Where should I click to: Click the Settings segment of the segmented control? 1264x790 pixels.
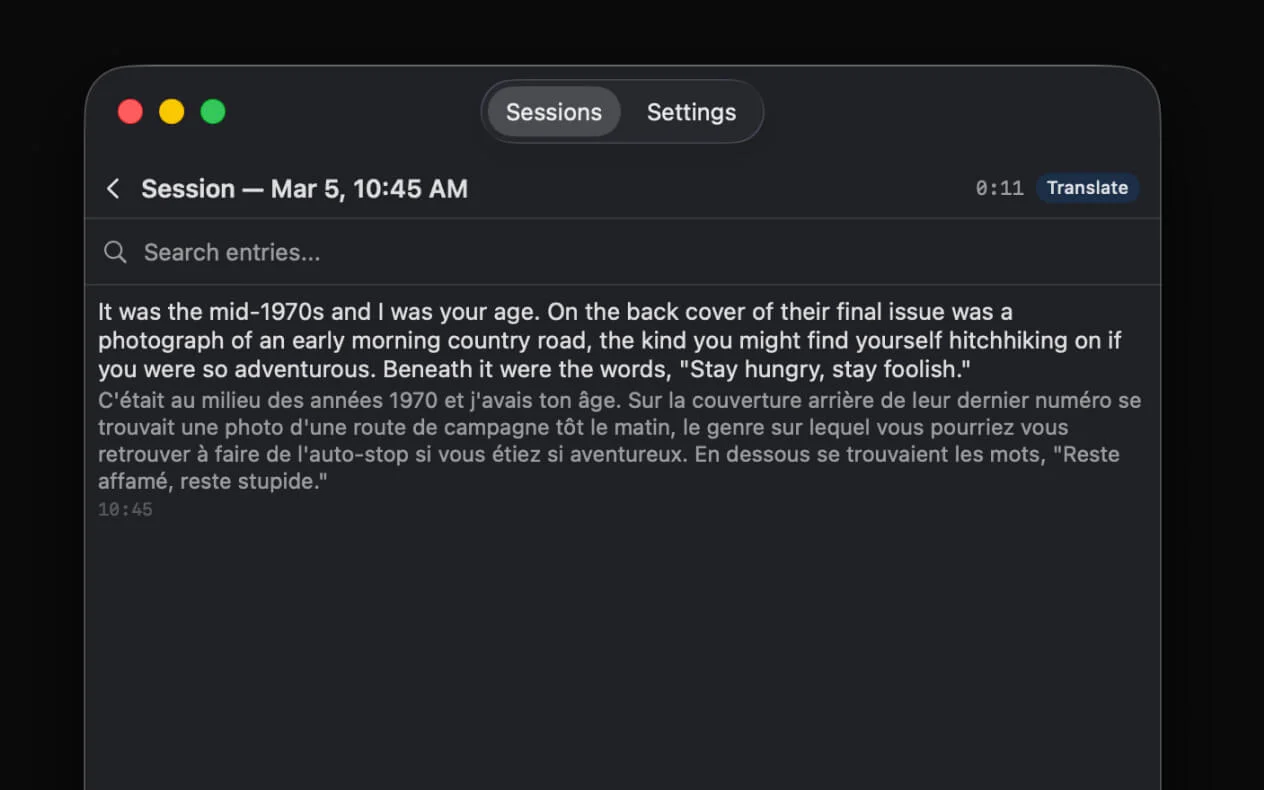click(x=691, y=112)
